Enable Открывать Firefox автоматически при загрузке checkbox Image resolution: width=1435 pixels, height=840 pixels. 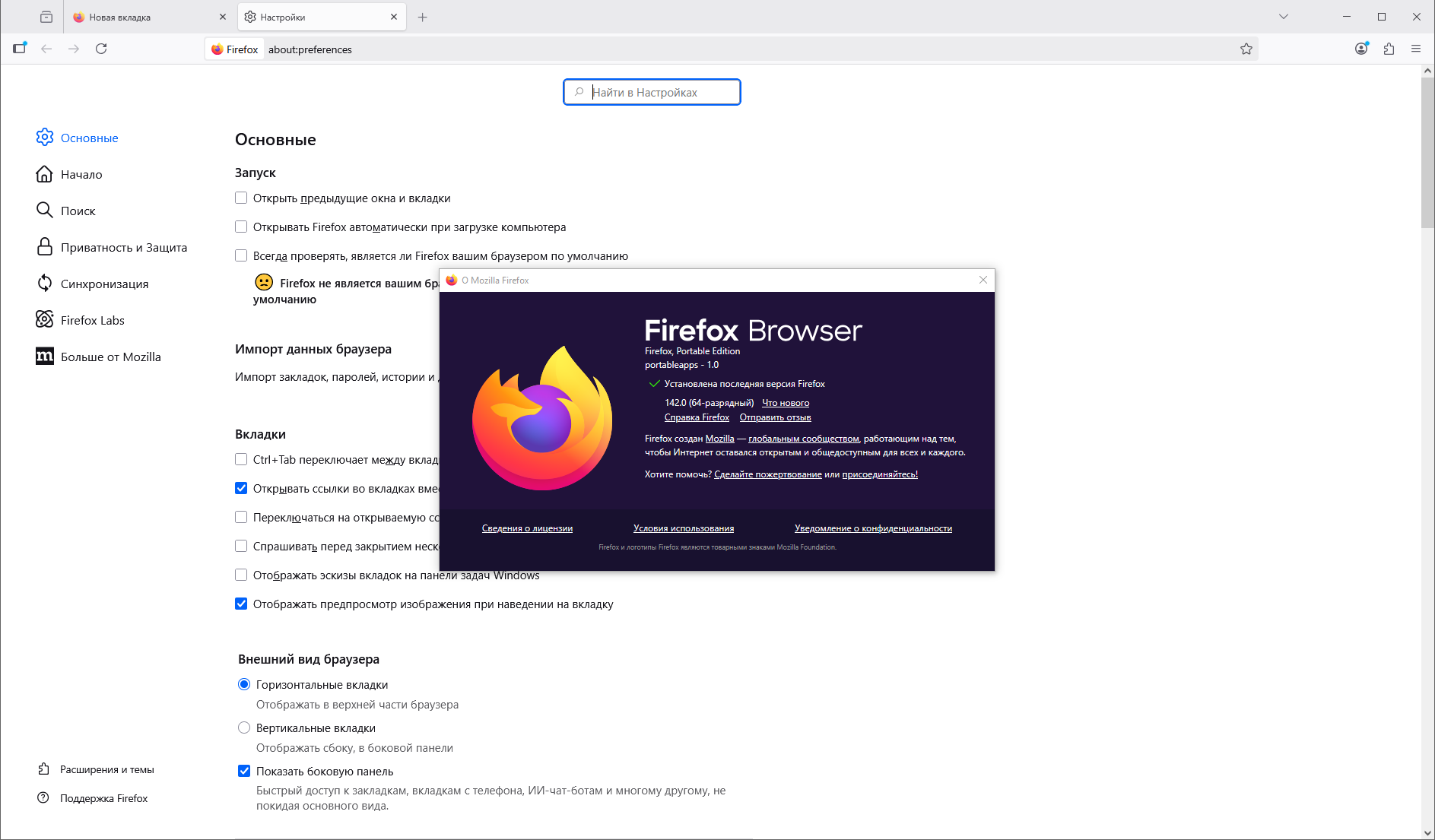coord(241,227)
